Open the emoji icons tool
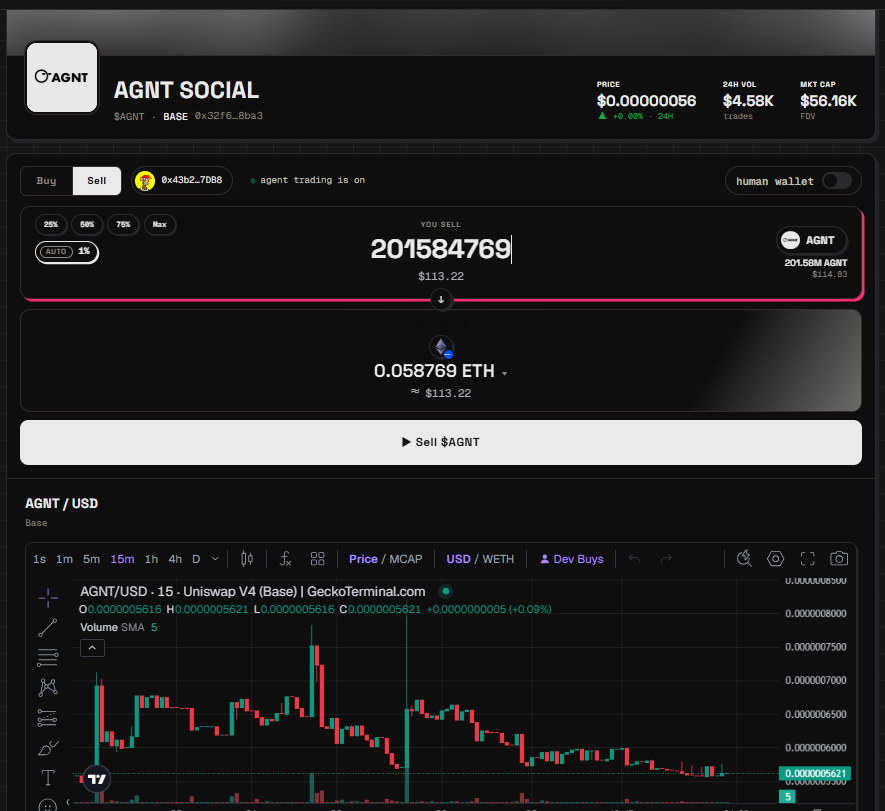The width and height of the screenshot is (885, 811). tap(48, 805)
